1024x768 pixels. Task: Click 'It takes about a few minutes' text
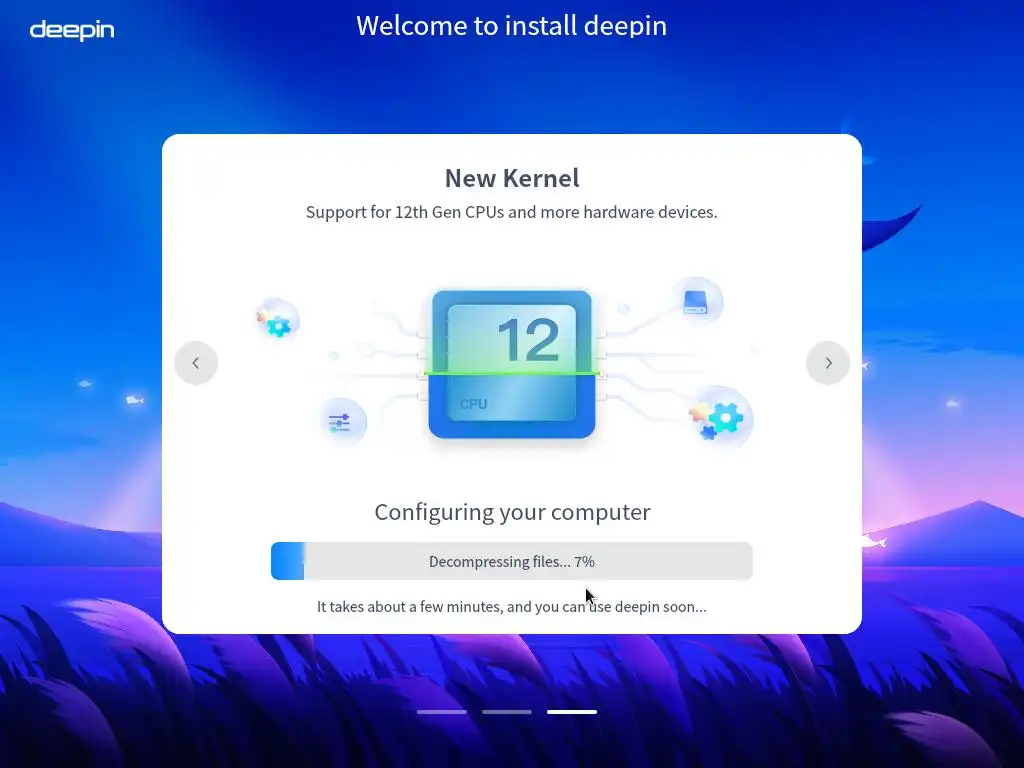(x=512, y=607)
